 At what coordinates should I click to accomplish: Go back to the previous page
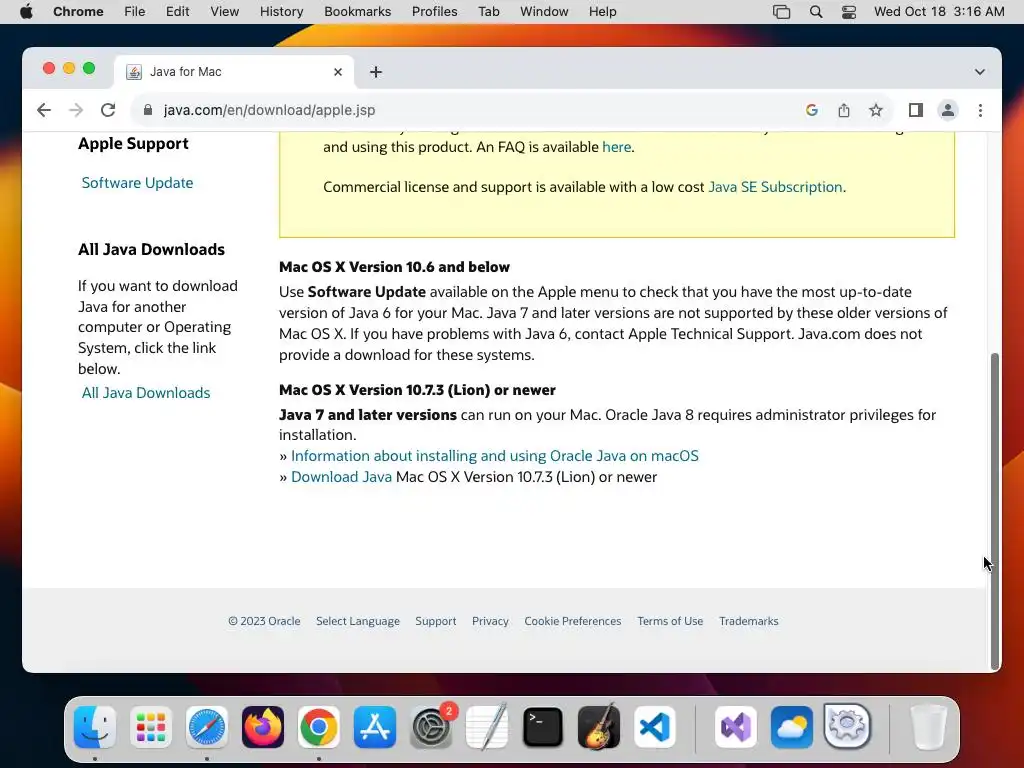coord(44,110)
